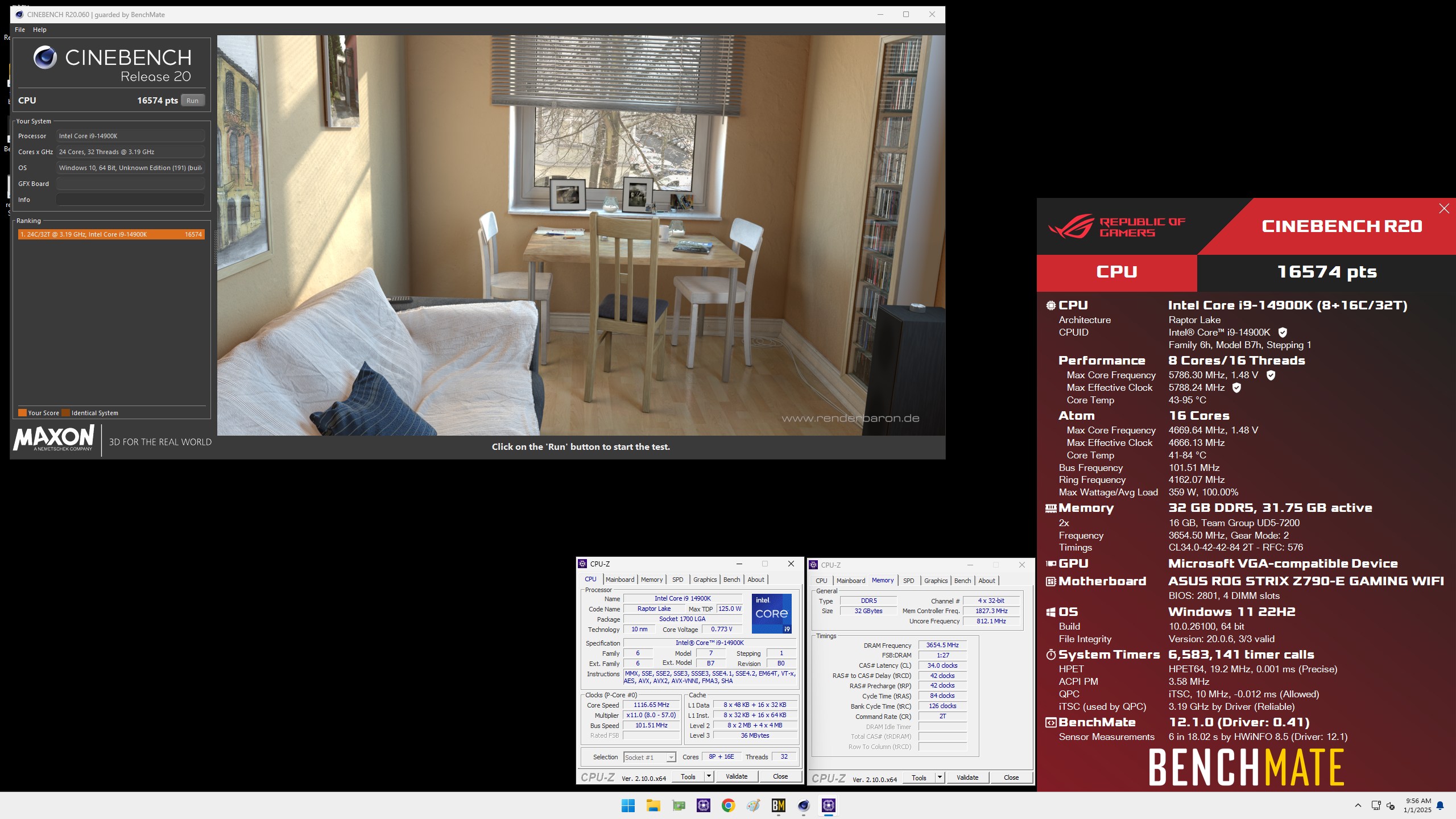
Task: Click Validate in left CPU-Z window
Action: (737, 777)
